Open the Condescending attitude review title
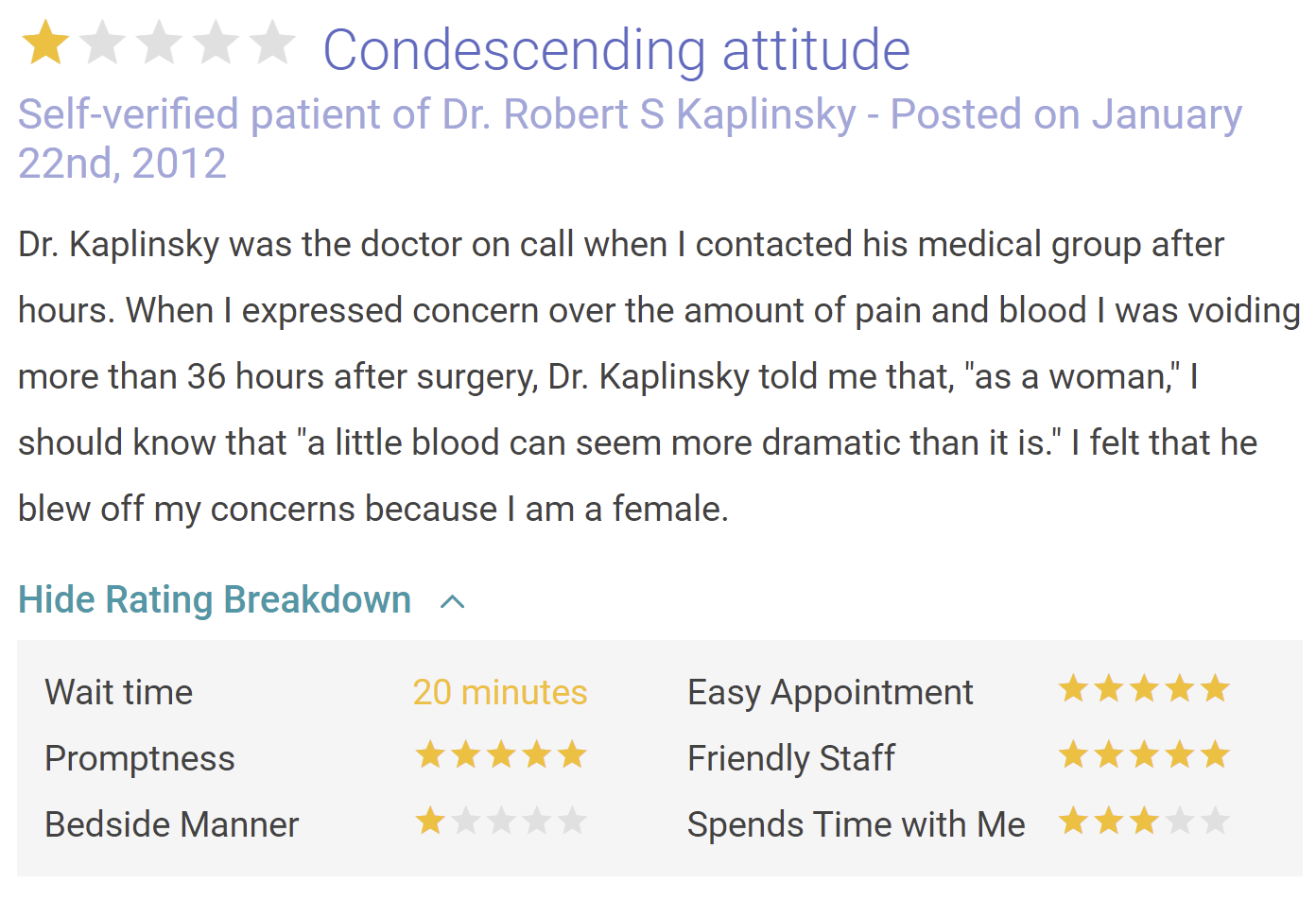The image size is (1316, 900). (616, 50)
